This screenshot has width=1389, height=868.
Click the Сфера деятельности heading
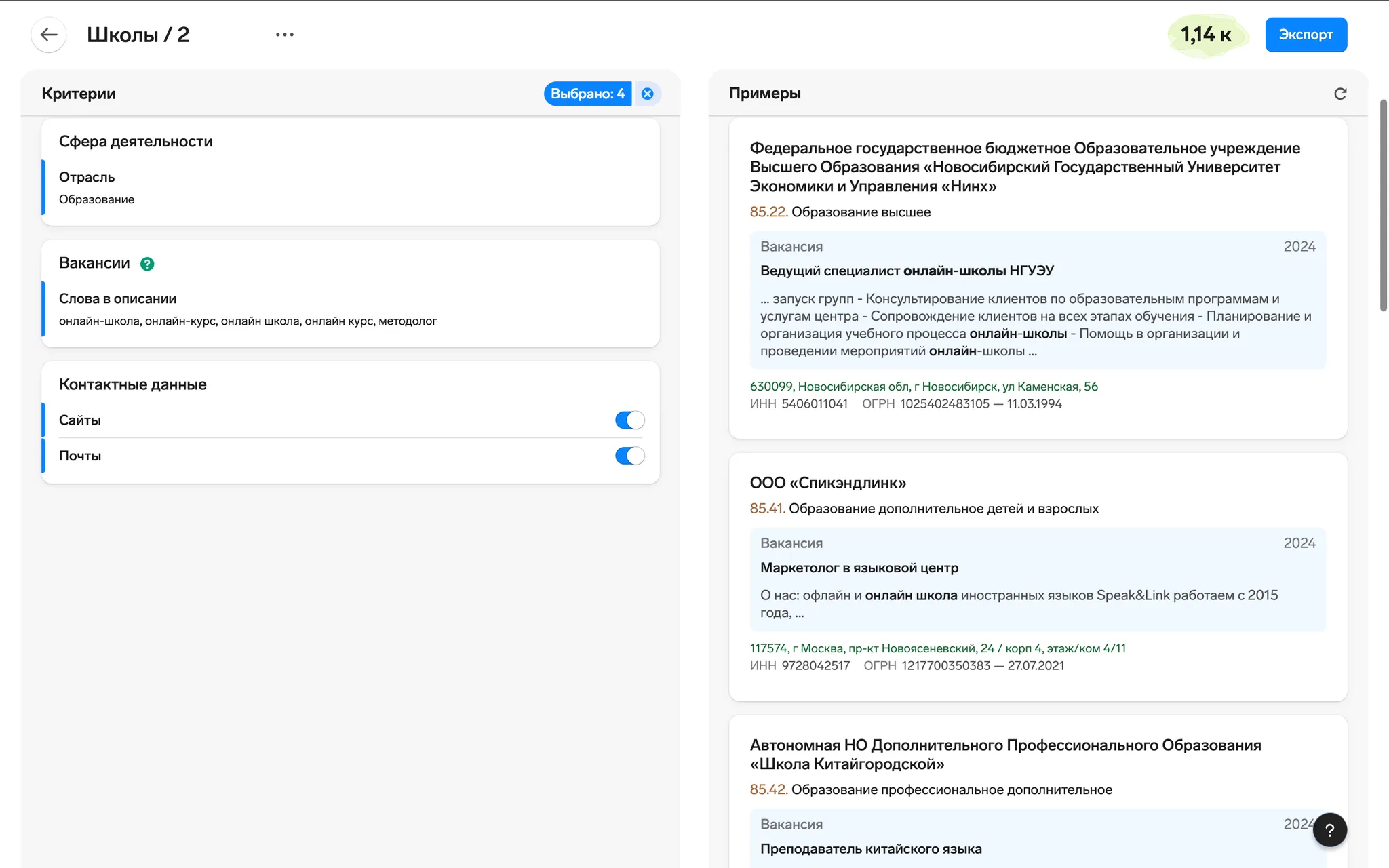pos(136,142)
